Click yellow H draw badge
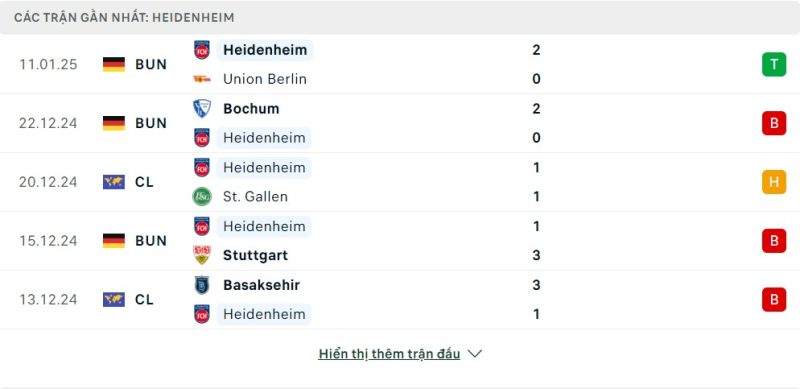 (774, 182)
